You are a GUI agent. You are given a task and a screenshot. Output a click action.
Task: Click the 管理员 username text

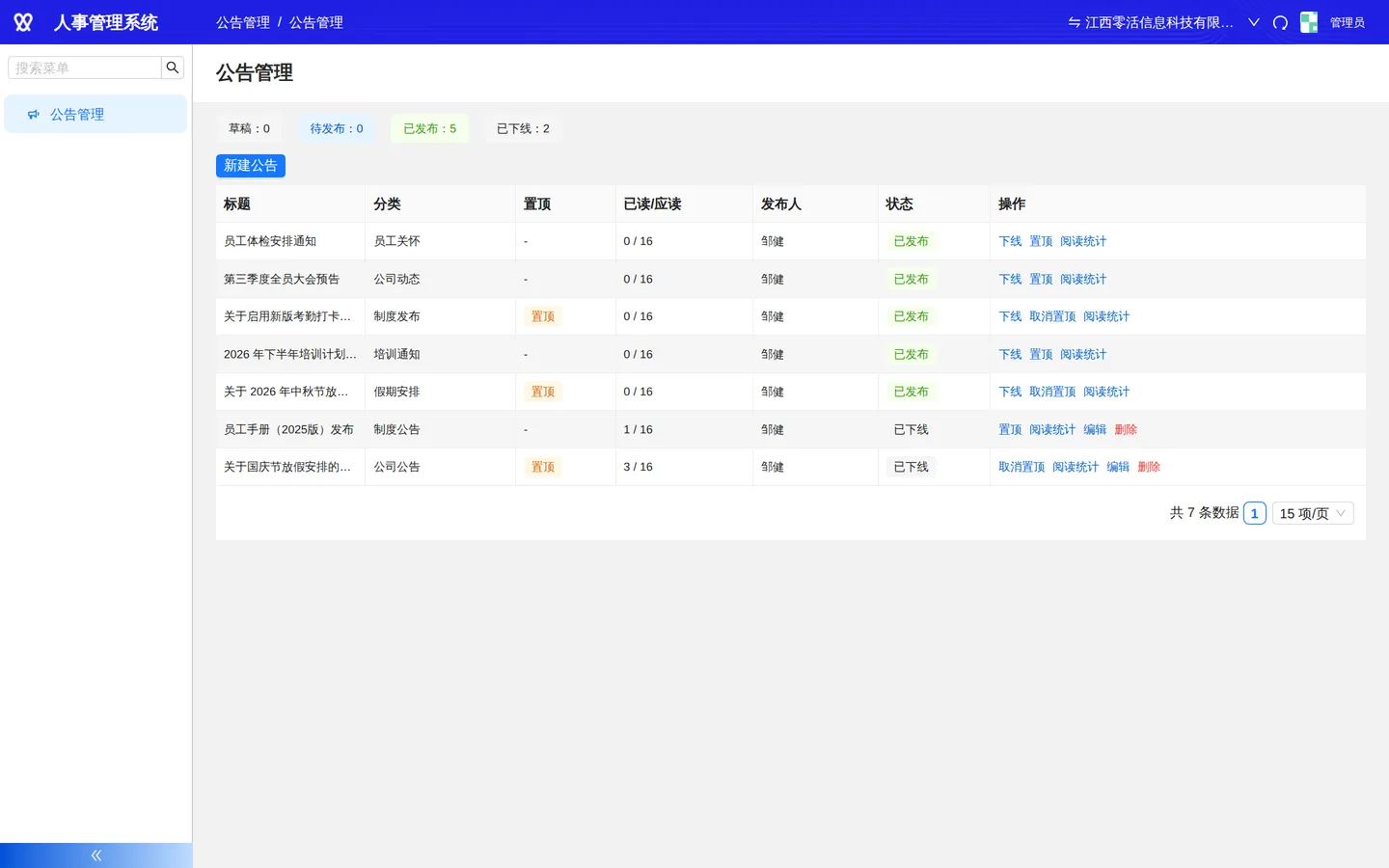1348,22
